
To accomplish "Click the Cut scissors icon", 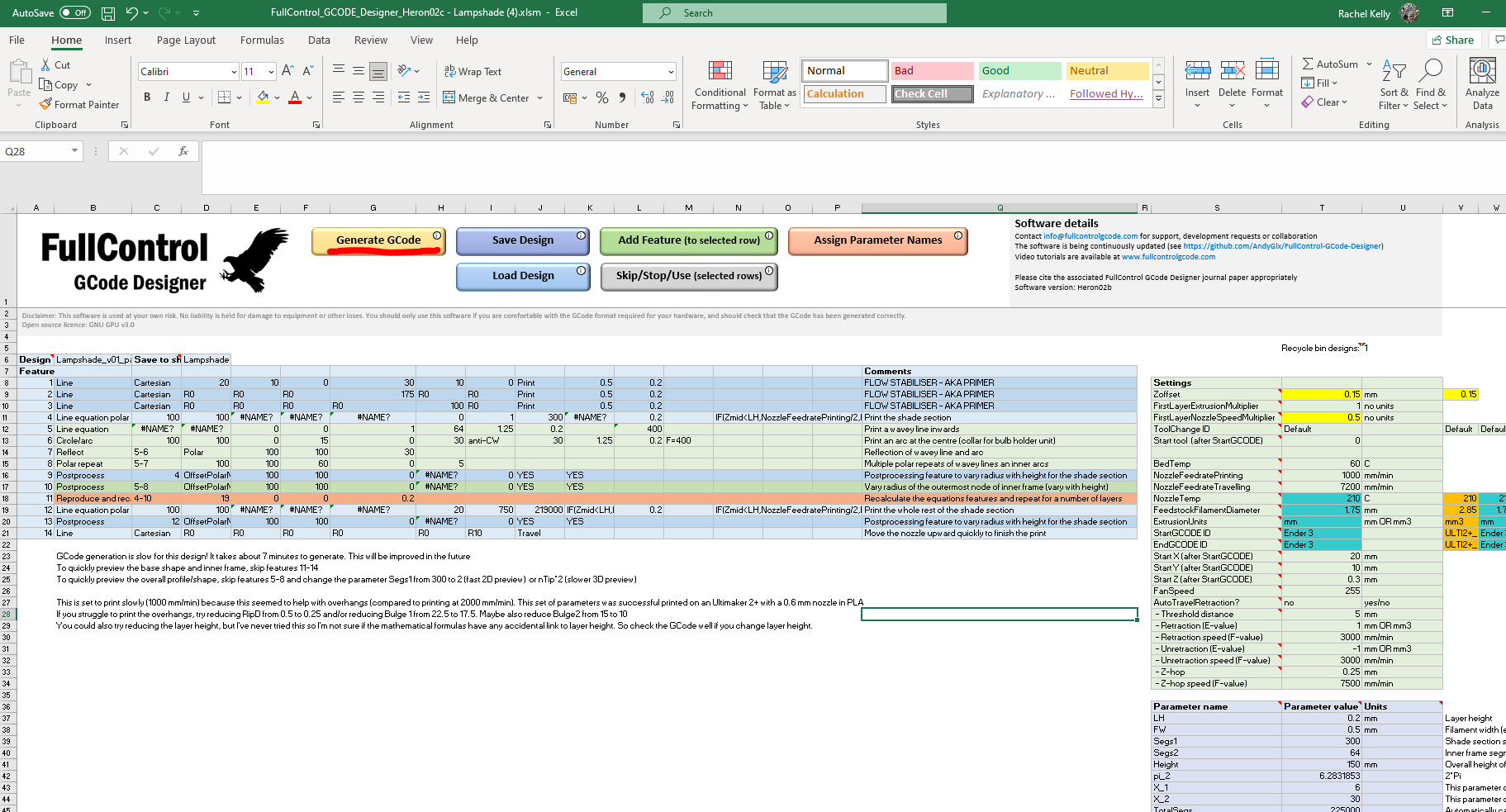I will [x=46, y=64].
